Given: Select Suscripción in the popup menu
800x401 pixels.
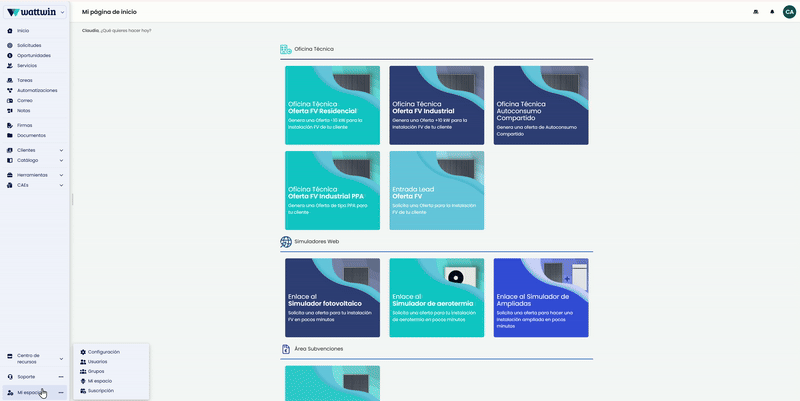Looking at the screenshot, I should click(101, 391).
